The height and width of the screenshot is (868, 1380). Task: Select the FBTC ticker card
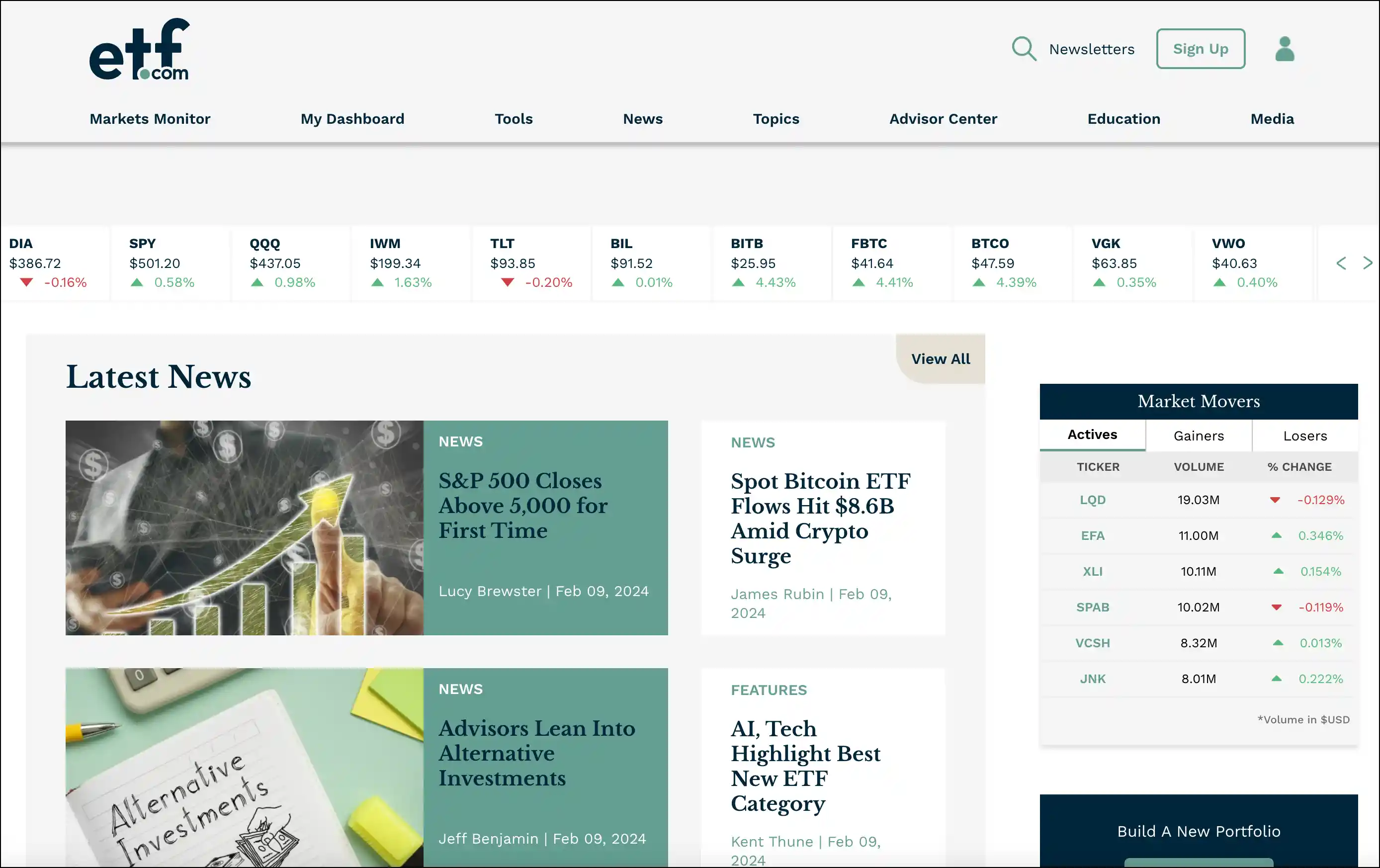(893, 263)
